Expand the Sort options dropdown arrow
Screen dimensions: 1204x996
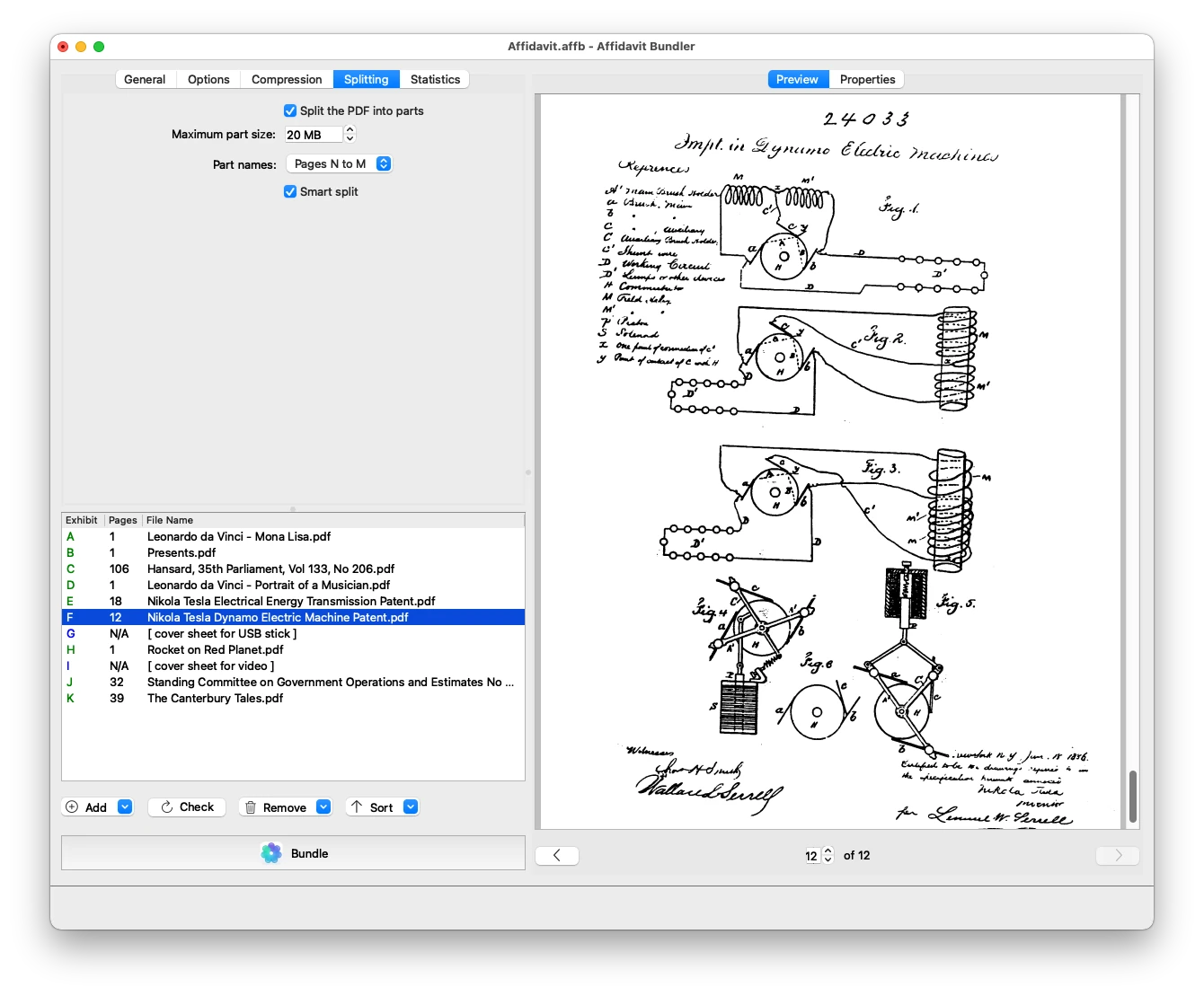[x=411, y=806]
